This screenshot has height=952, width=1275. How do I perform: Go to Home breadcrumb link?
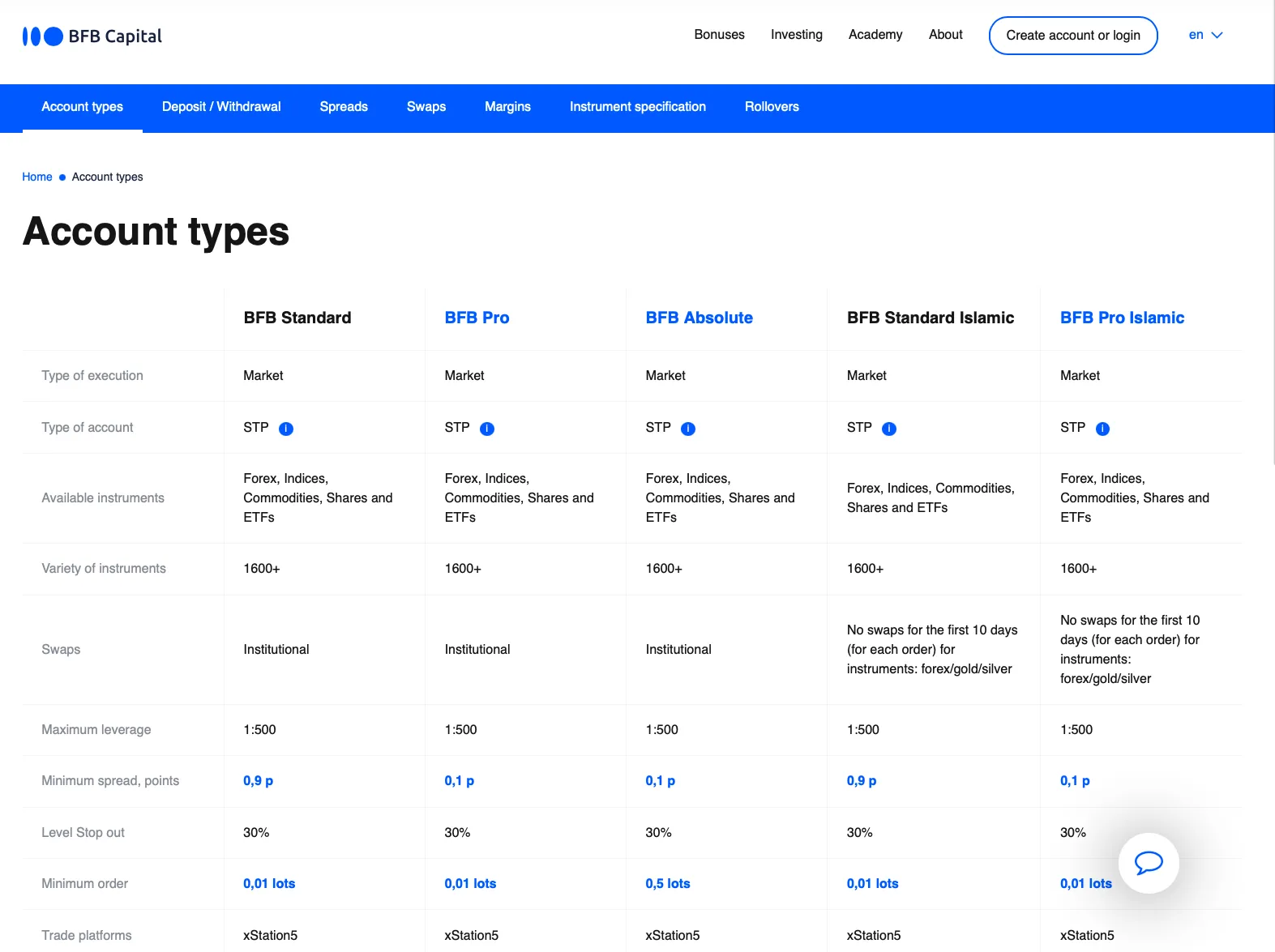pyautogui.click(x=37, y=177)
